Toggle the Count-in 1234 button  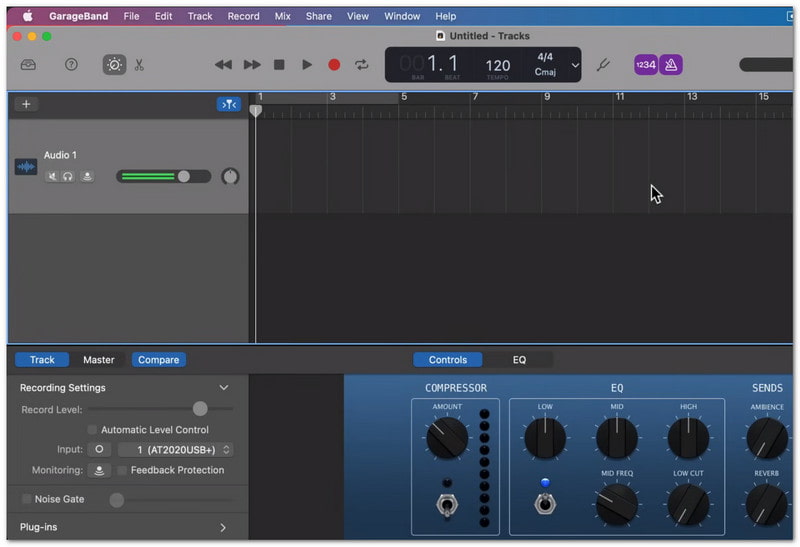645,65
